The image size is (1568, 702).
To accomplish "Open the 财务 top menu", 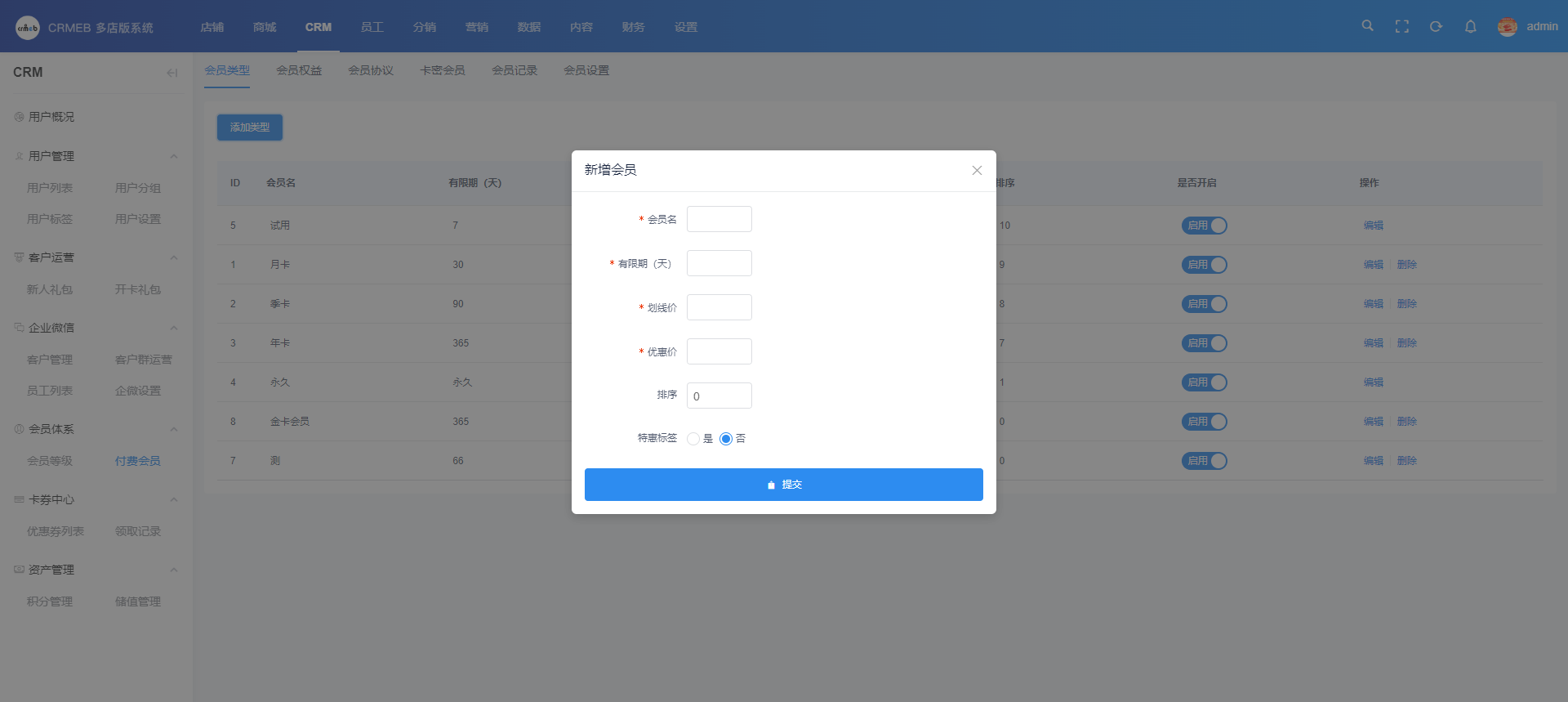I will tap(633, 27).
